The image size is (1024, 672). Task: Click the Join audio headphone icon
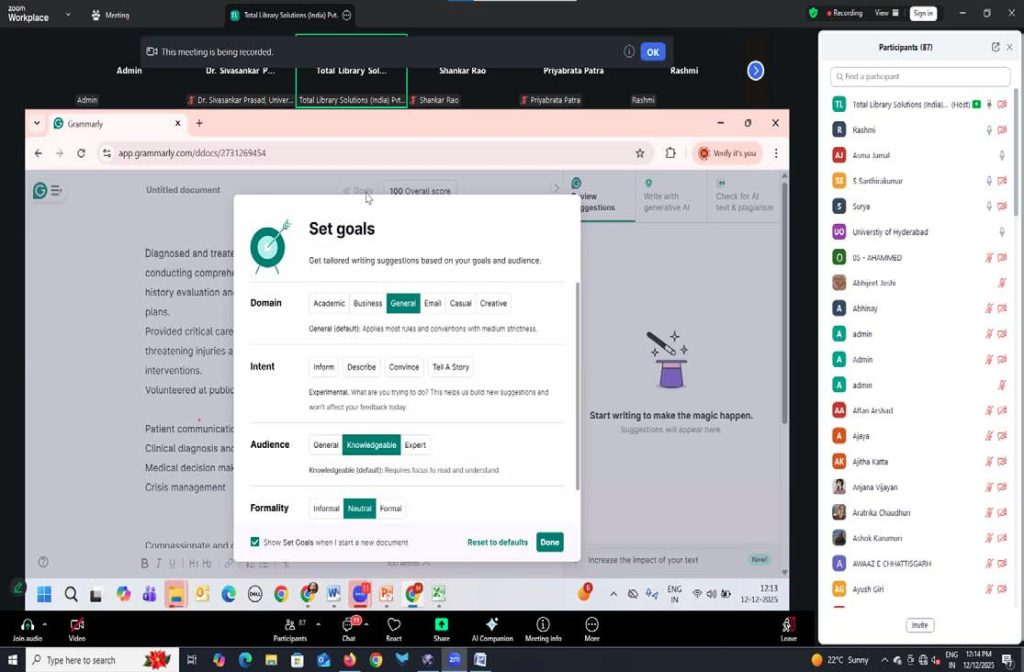(27, 624)
